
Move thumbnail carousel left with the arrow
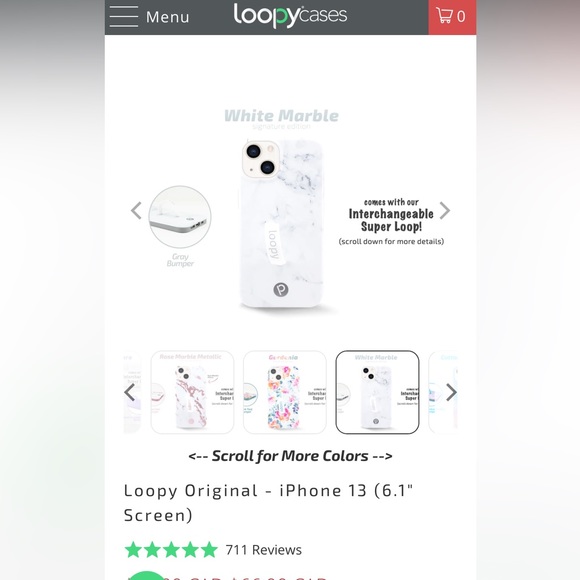coord(129,392)
